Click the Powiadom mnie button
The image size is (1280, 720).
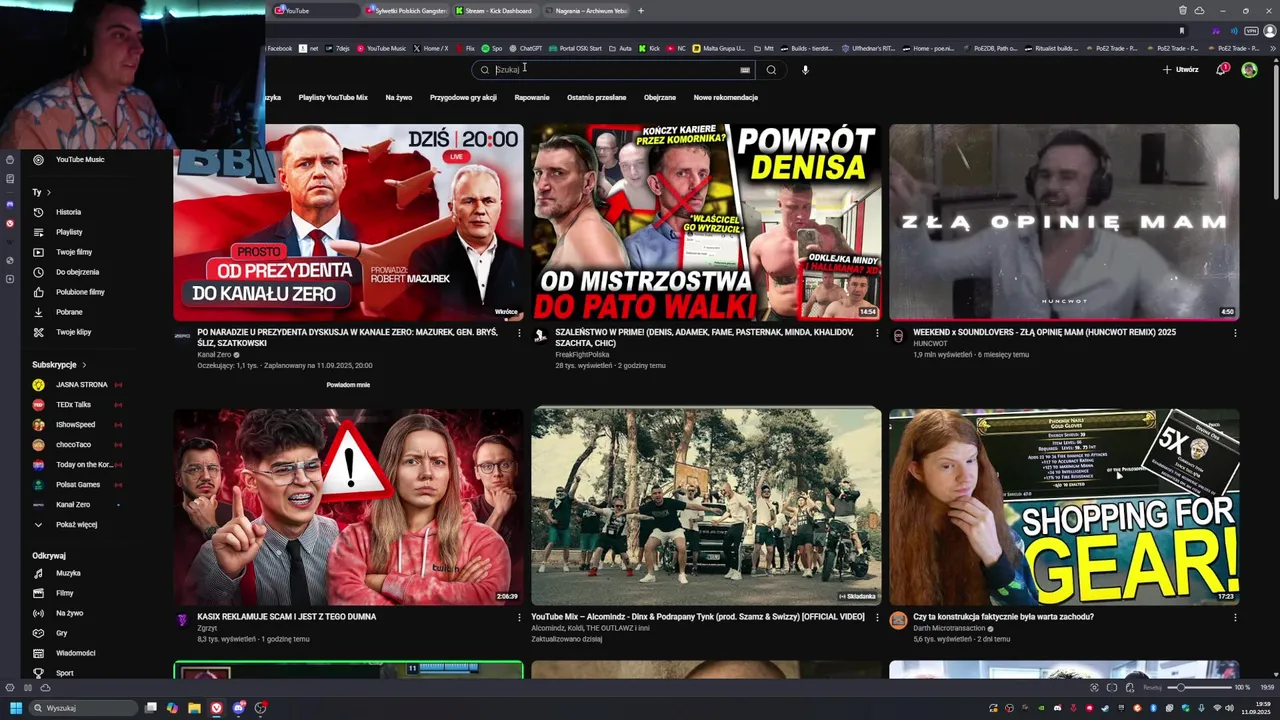(348, 385)
